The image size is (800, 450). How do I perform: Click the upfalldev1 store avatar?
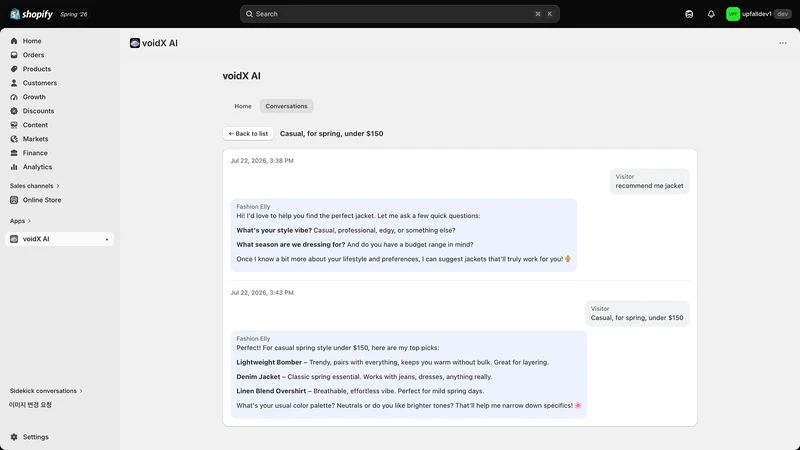coord(733,14)
